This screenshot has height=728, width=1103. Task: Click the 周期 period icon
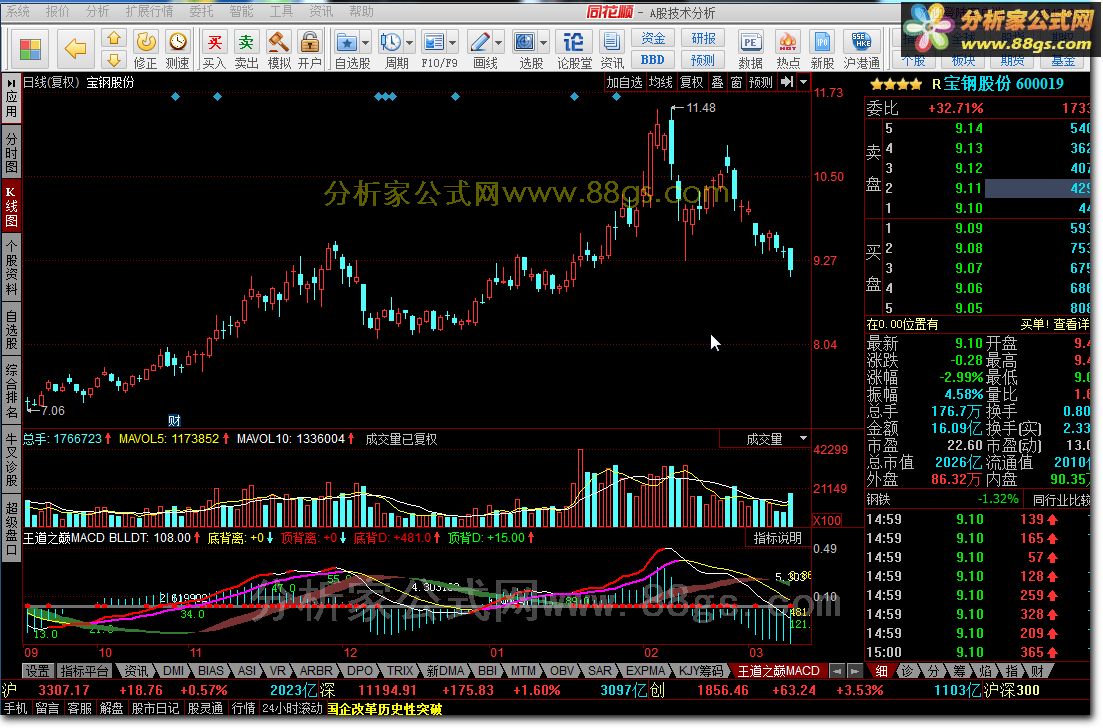click(x=391, y=42)
